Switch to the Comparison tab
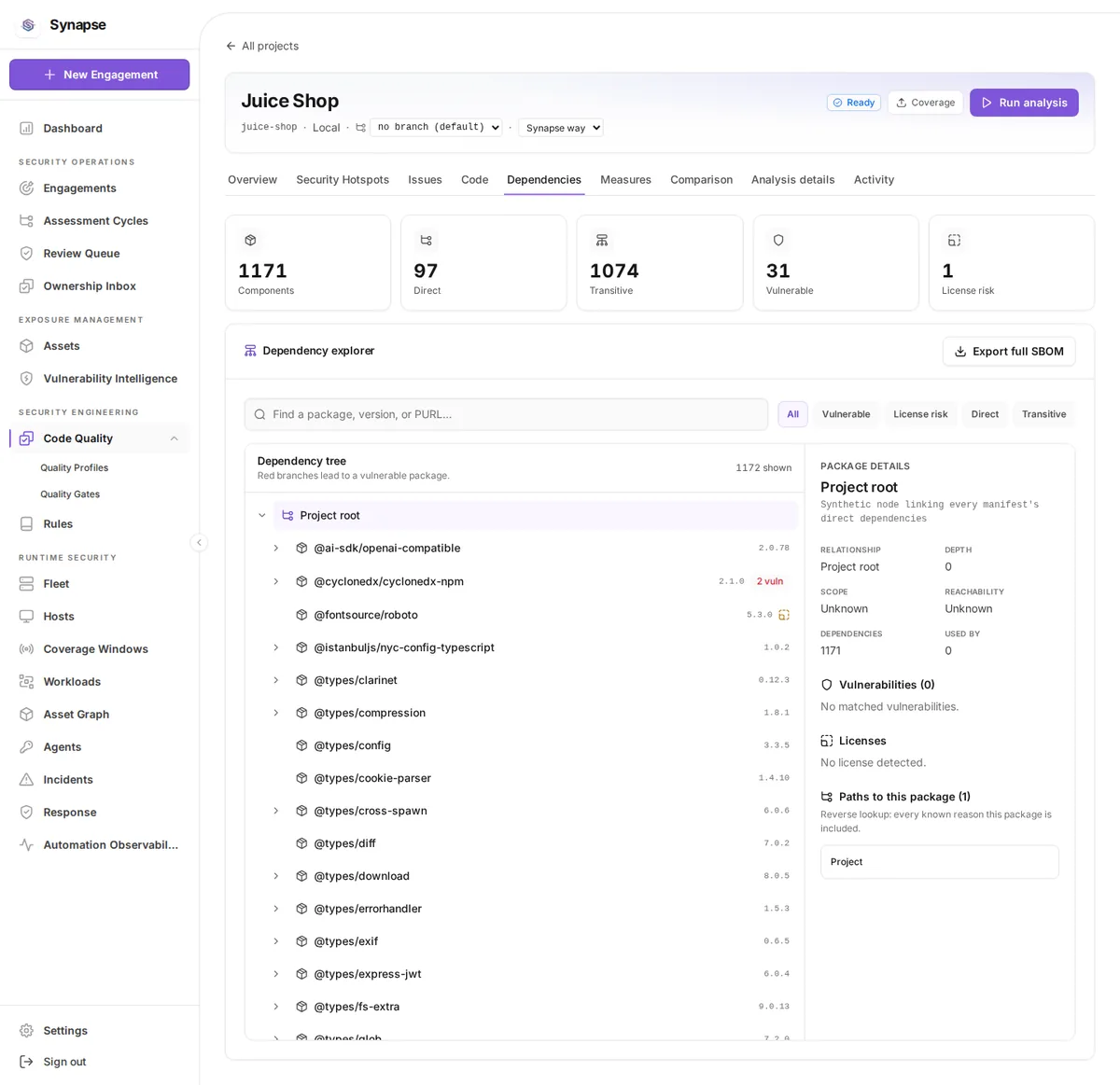 click(x=701, y=180)
